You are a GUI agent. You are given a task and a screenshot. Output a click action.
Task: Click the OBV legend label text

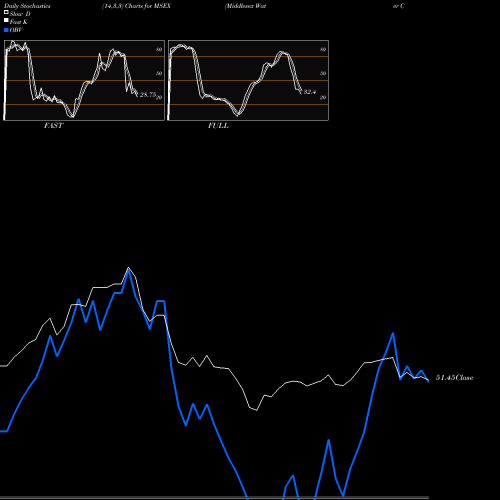coord(16,30)
